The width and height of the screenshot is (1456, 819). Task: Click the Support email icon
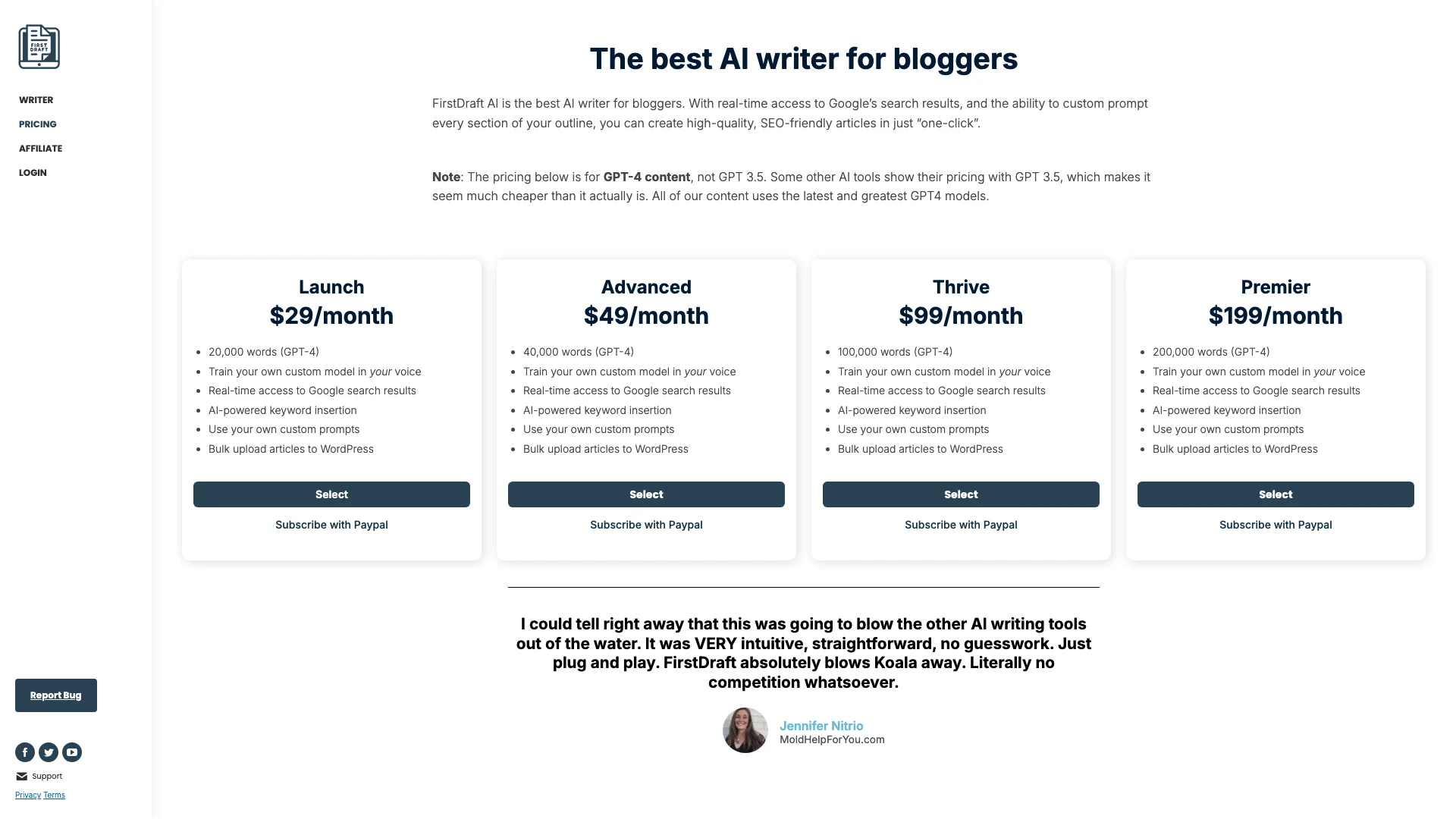coord(21,776)
